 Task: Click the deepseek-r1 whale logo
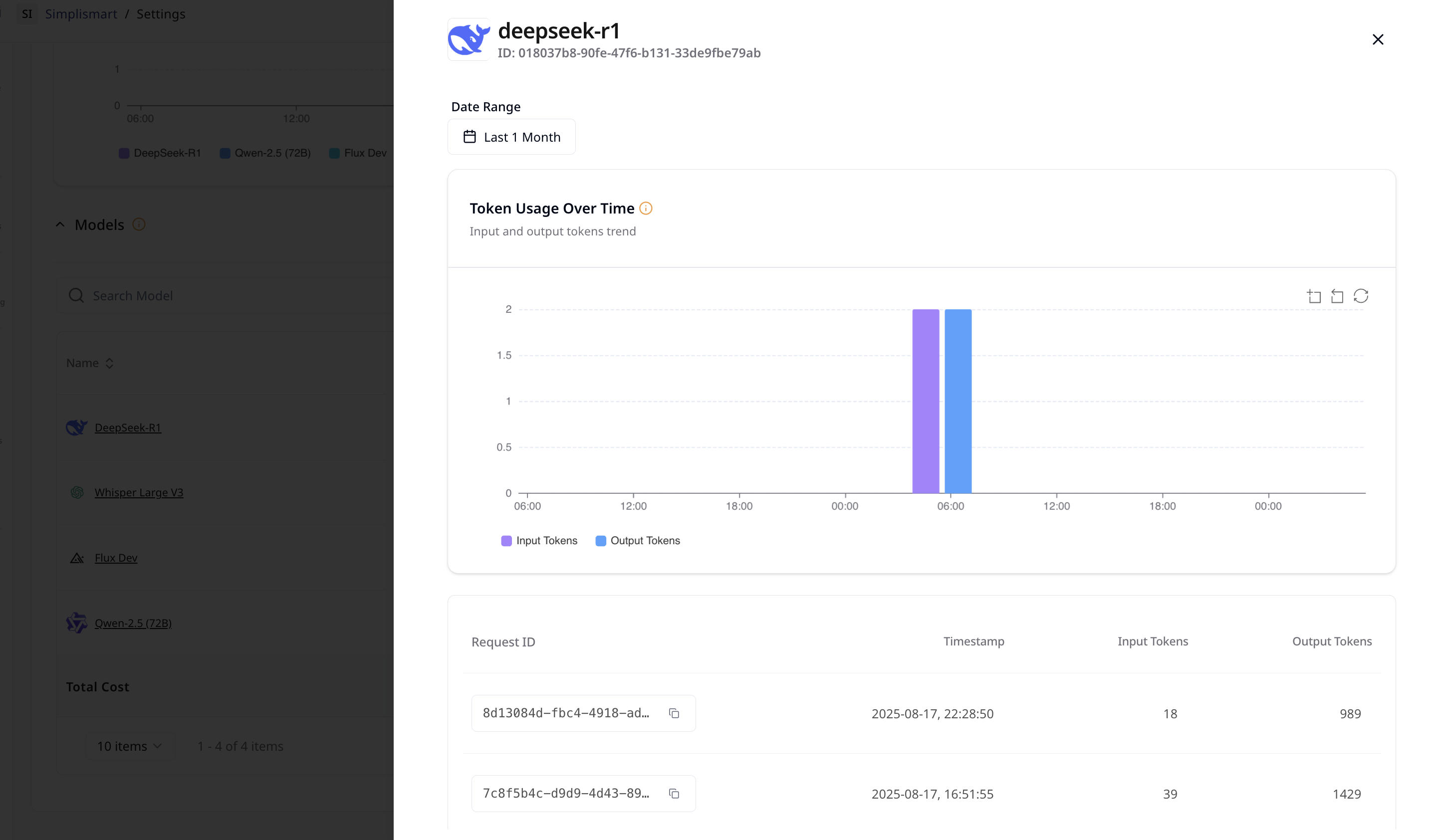(468, 39)
